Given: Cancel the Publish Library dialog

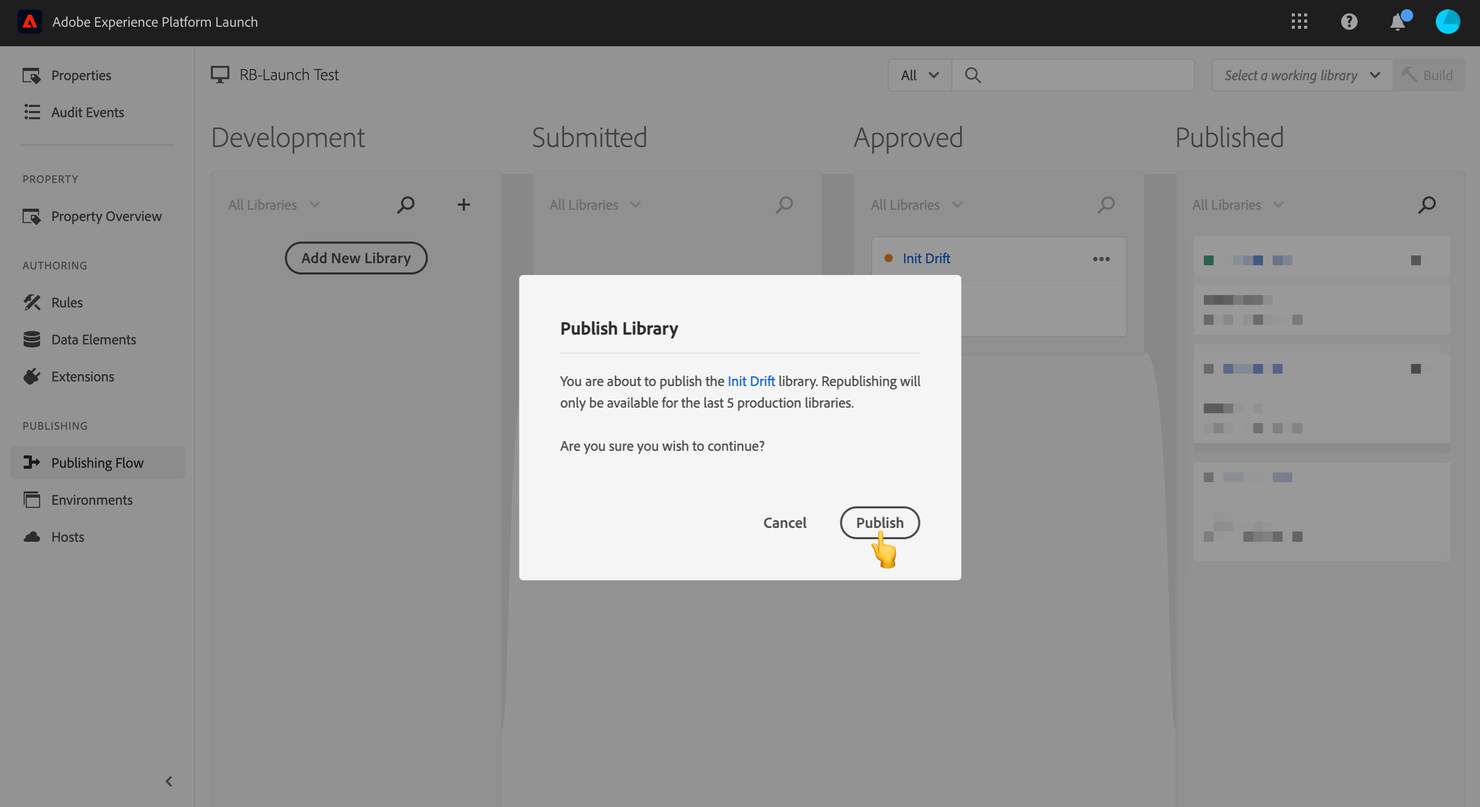Looking at the screenshot, I should point(785,522).
